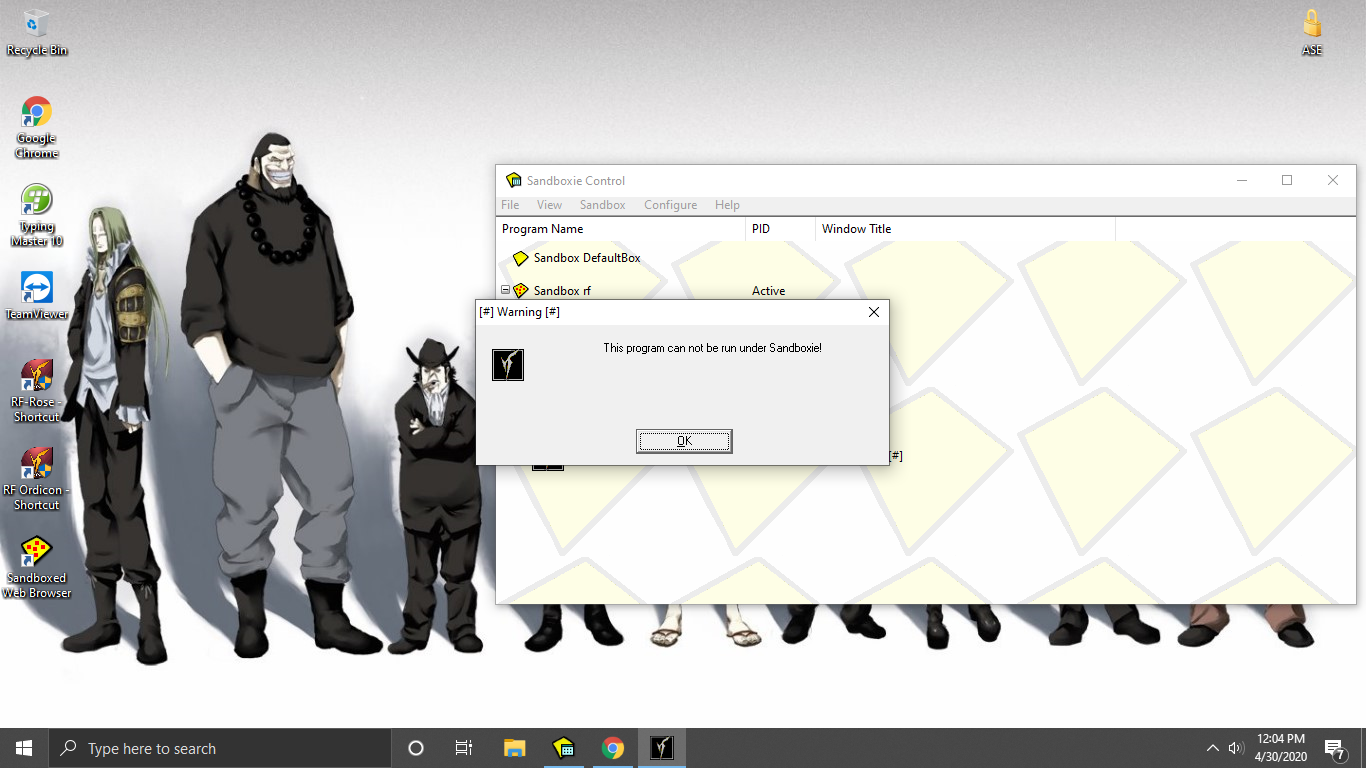
Task: Select the RF-Rose Shortcut desktop icon
Action: click(x=37, y=391)
